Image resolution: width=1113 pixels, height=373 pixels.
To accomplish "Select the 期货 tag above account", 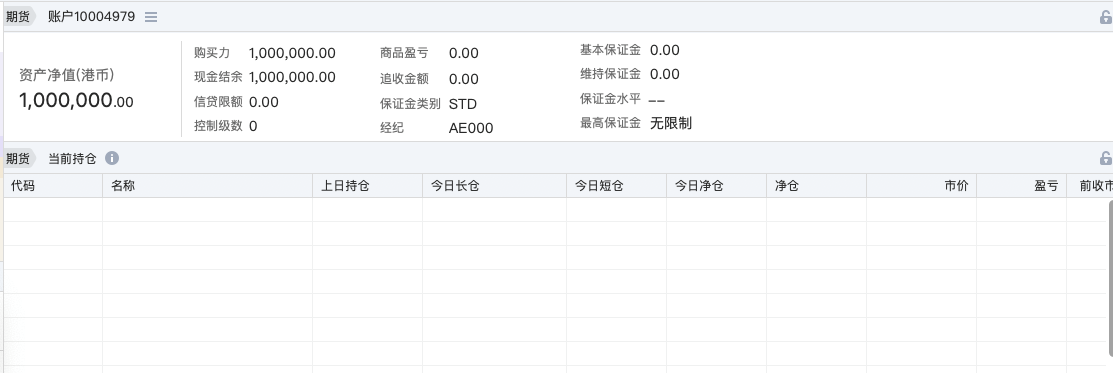I will click(18, 17).
